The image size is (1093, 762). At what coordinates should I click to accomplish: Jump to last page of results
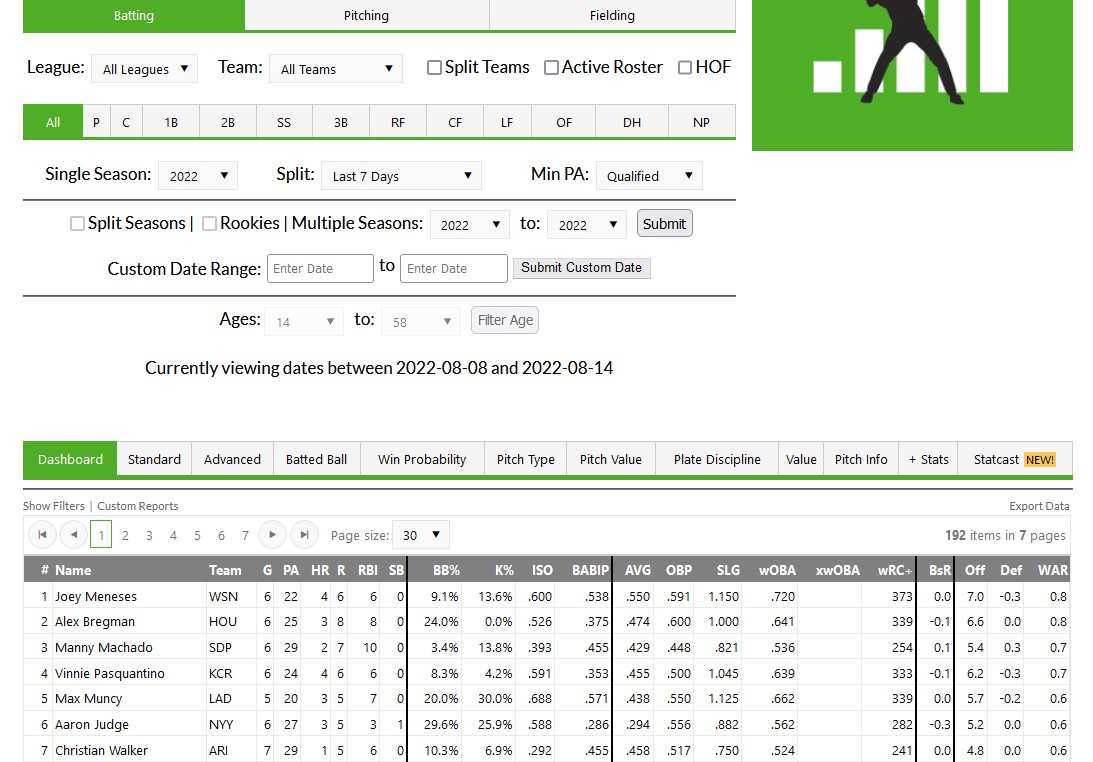[304, 535]
